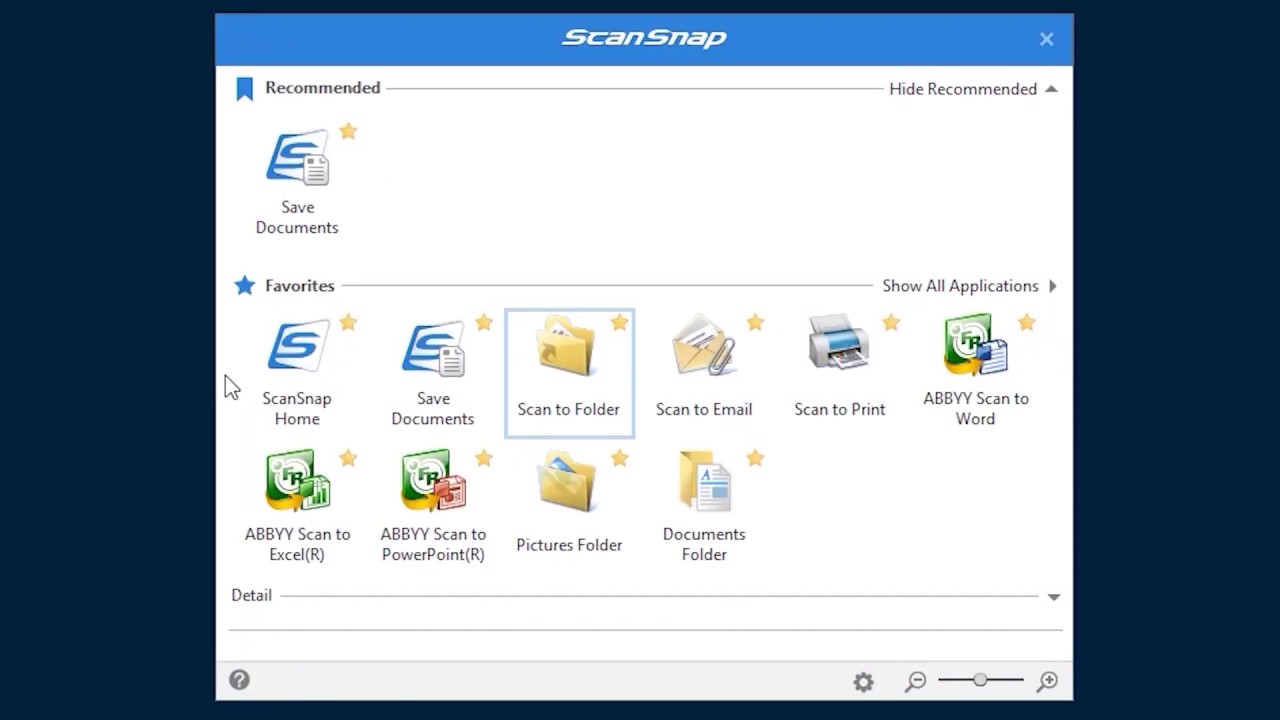
Task: Select the Documents Folder destination
Action: [x=704, y=508]
